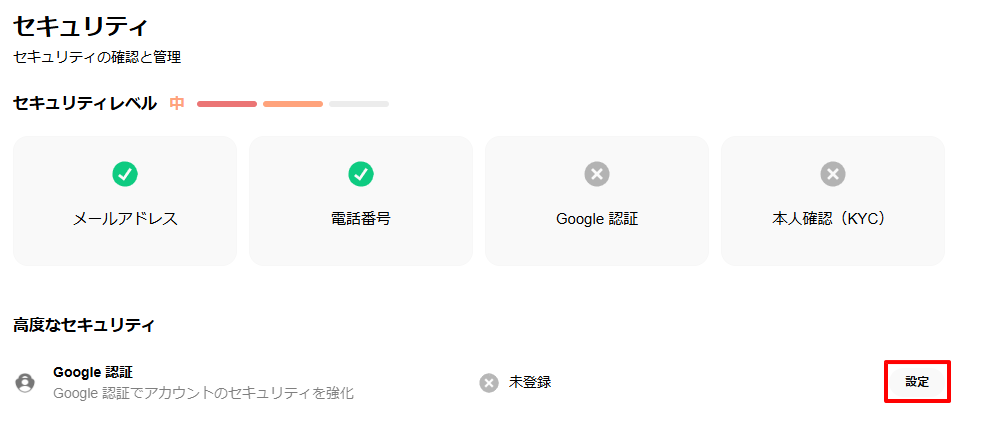Click the Google authenticator icon in 高度なセキュリティ
The width and height of the screenshot is (984, 428).
pos(25,383)
